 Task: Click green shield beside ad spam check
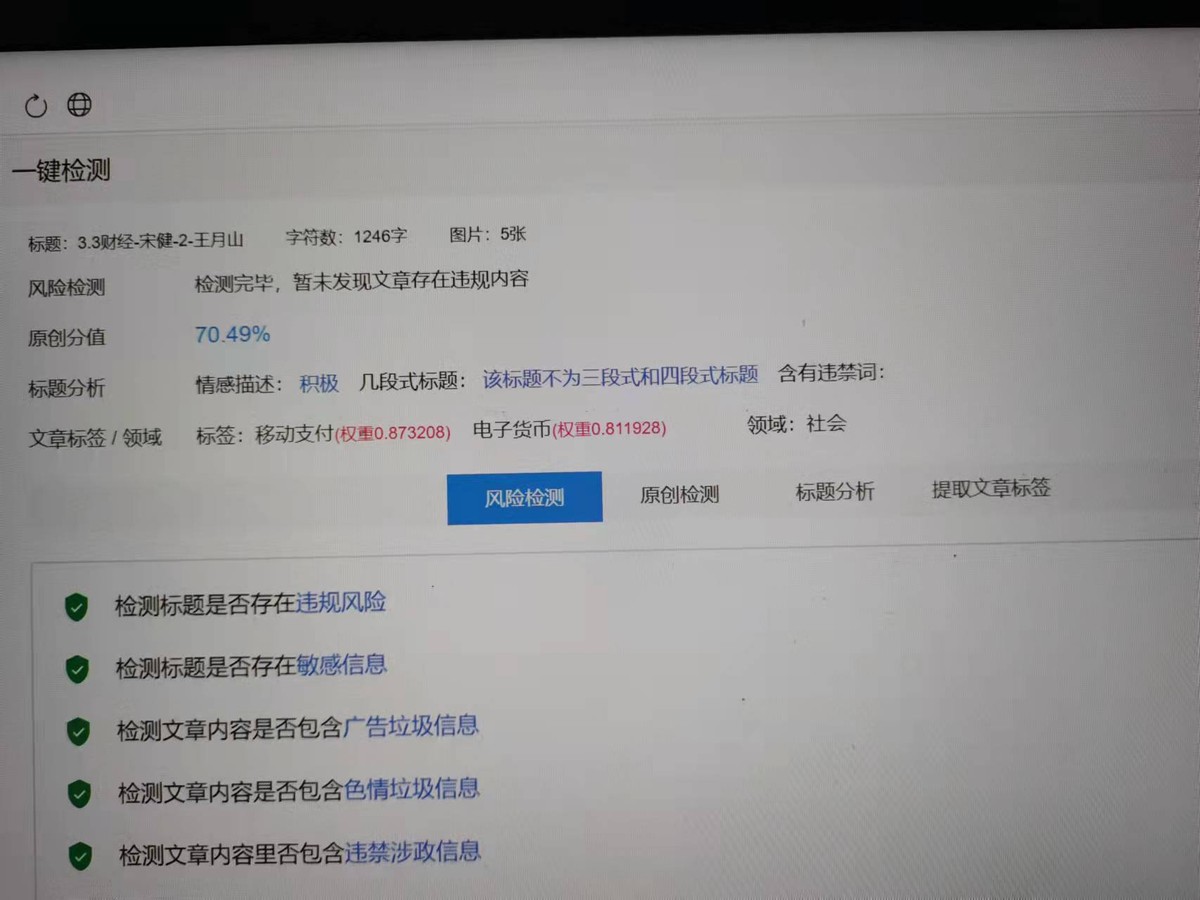click(x=78, y=730)
